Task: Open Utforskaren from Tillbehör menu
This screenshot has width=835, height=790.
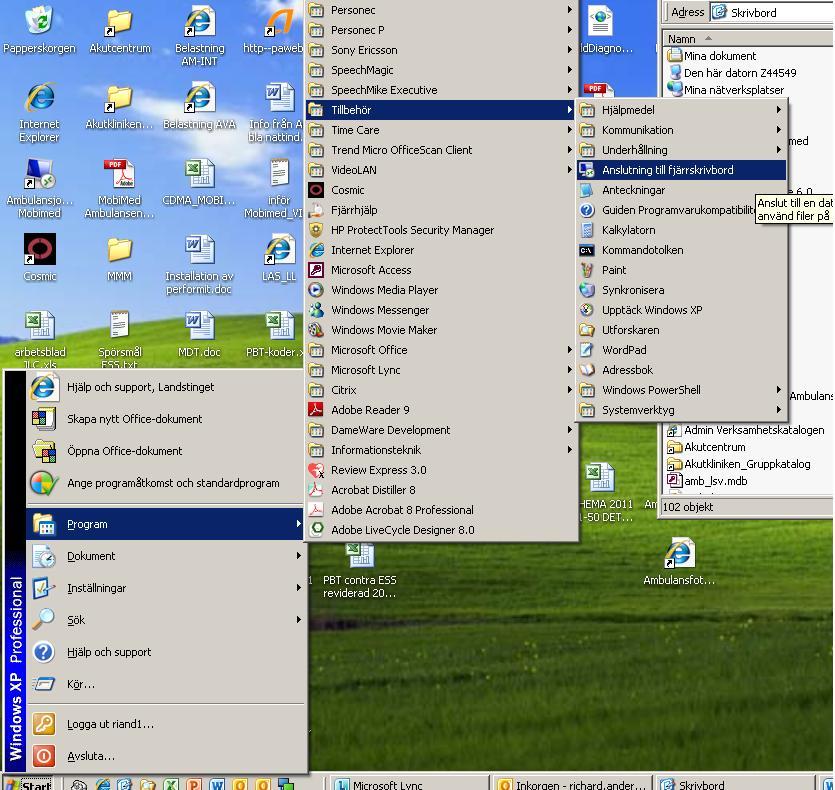Action: [x=681, y=330]
